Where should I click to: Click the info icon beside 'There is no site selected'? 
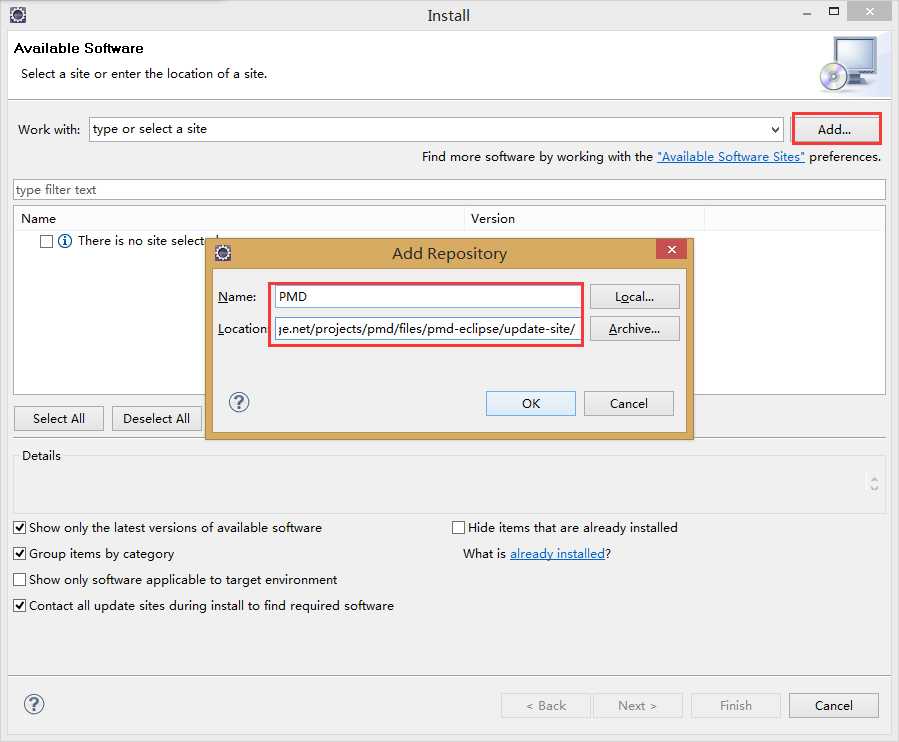(x=65, y=241)
